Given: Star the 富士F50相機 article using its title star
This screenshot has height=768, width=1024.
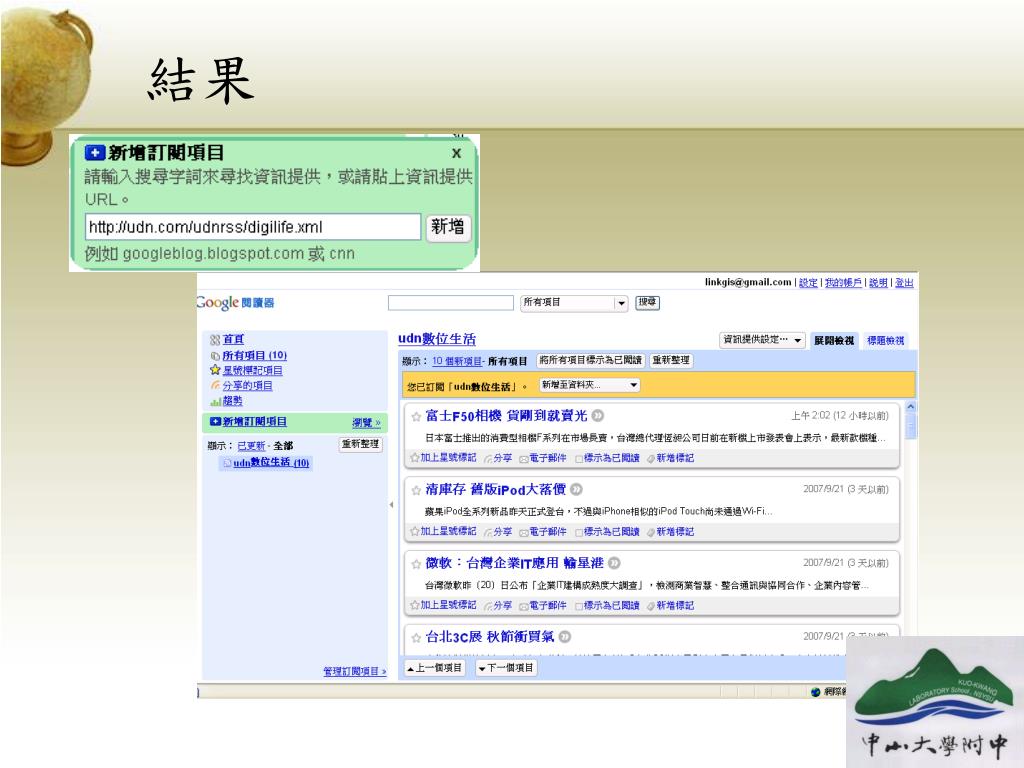Looking at the screenshot, I should pos(416,417).
